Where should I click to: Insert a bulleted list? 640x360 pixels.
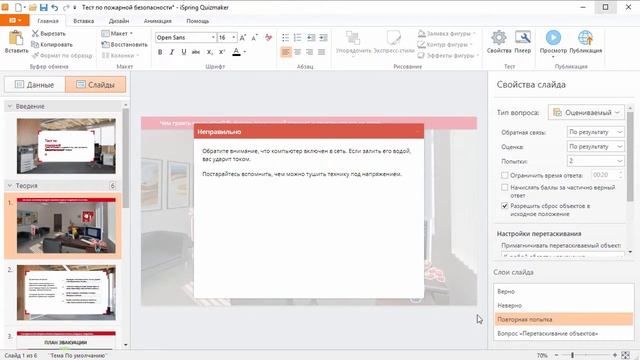tap(285, 38)
